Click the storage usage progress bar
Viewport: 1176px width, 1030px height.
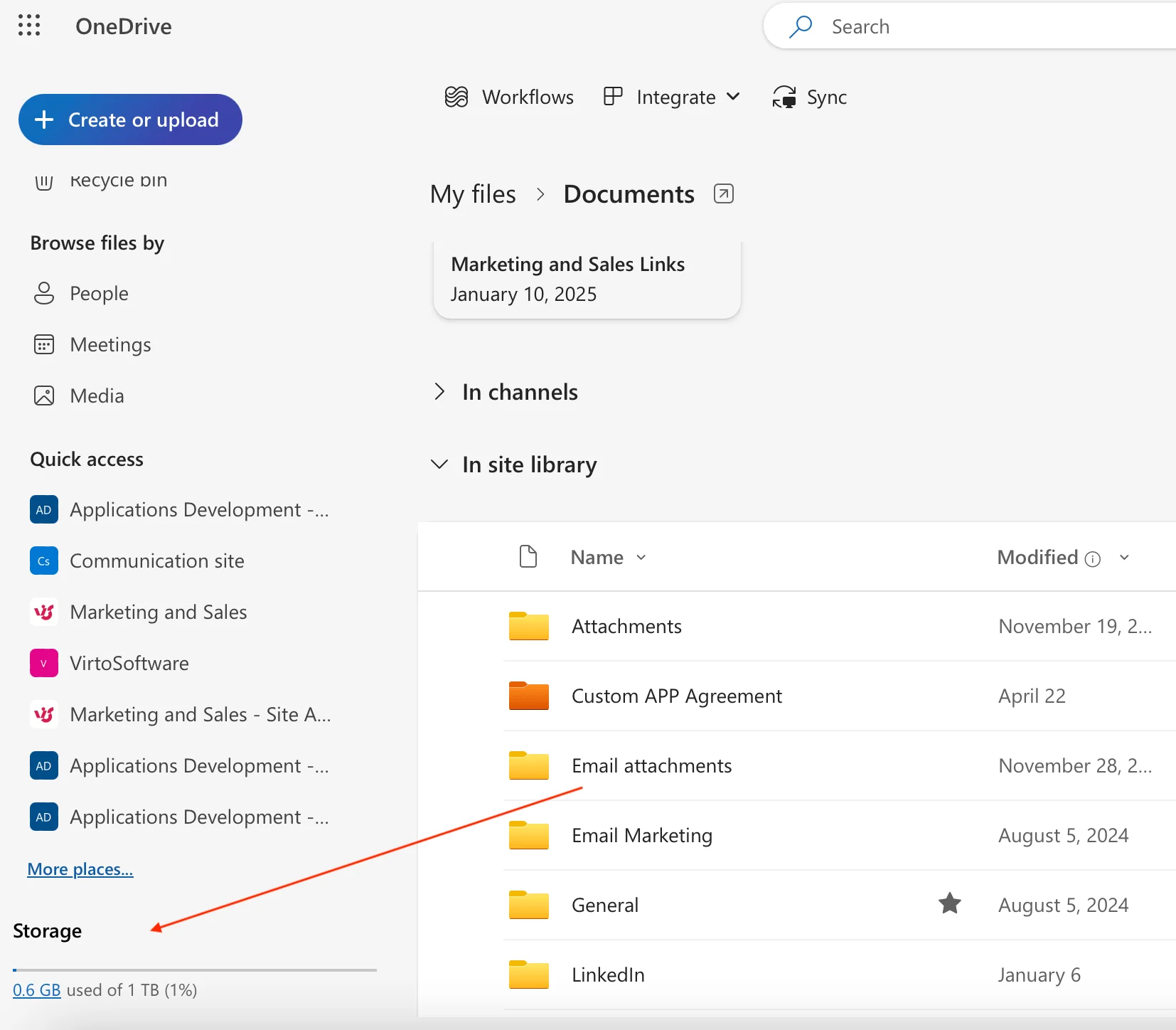[x=195, y=970]
